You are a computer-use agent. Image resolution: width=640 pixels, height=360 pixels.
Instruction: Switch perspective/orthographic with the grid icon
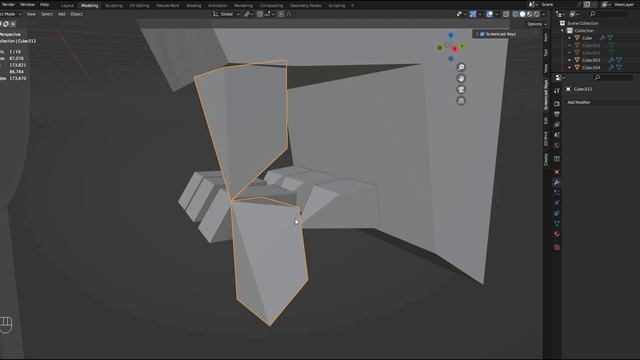point(461,100)
